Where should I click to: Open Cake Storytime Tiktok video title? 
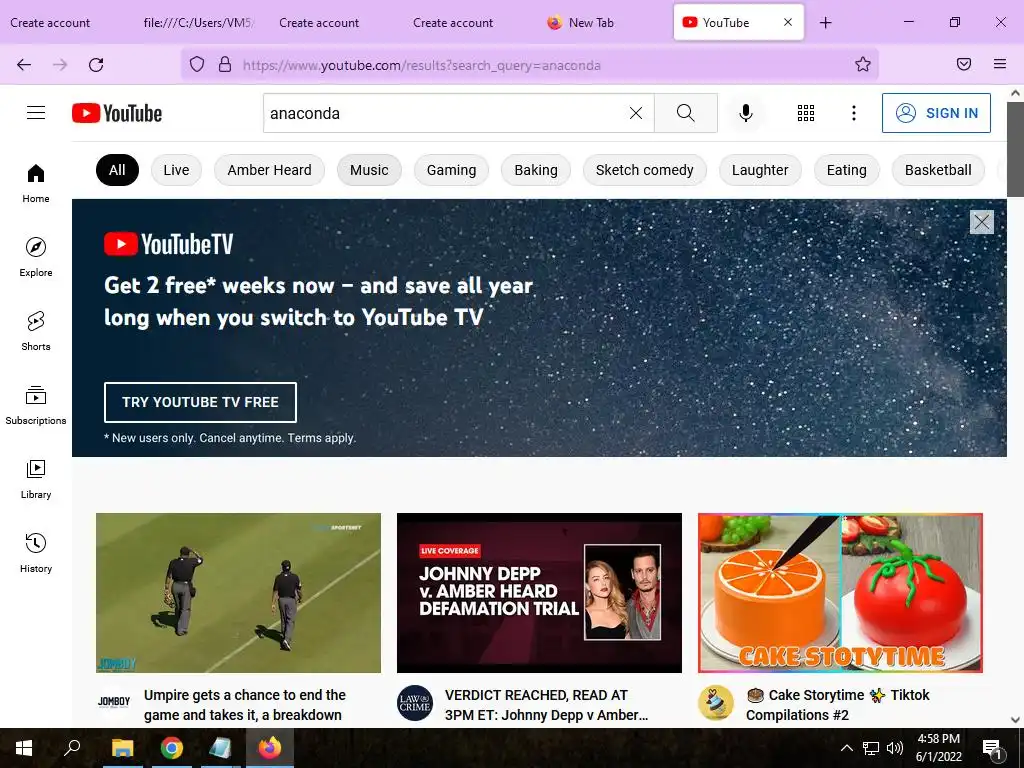coord(838,705)
